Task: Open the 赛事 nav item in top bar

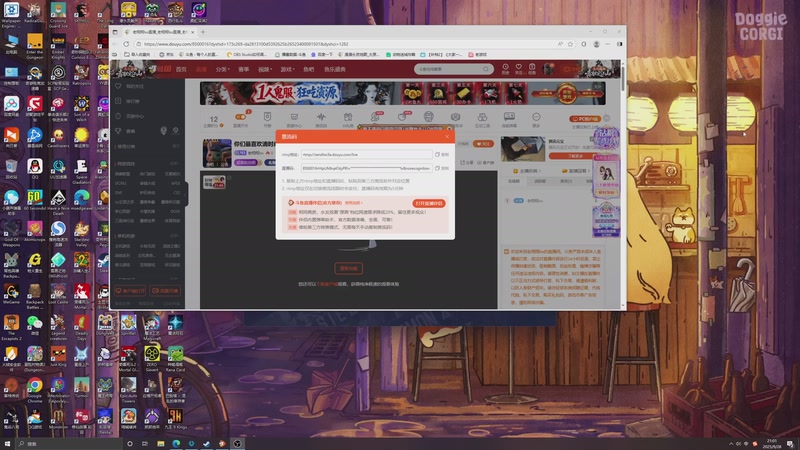Action: pos(244,69)
